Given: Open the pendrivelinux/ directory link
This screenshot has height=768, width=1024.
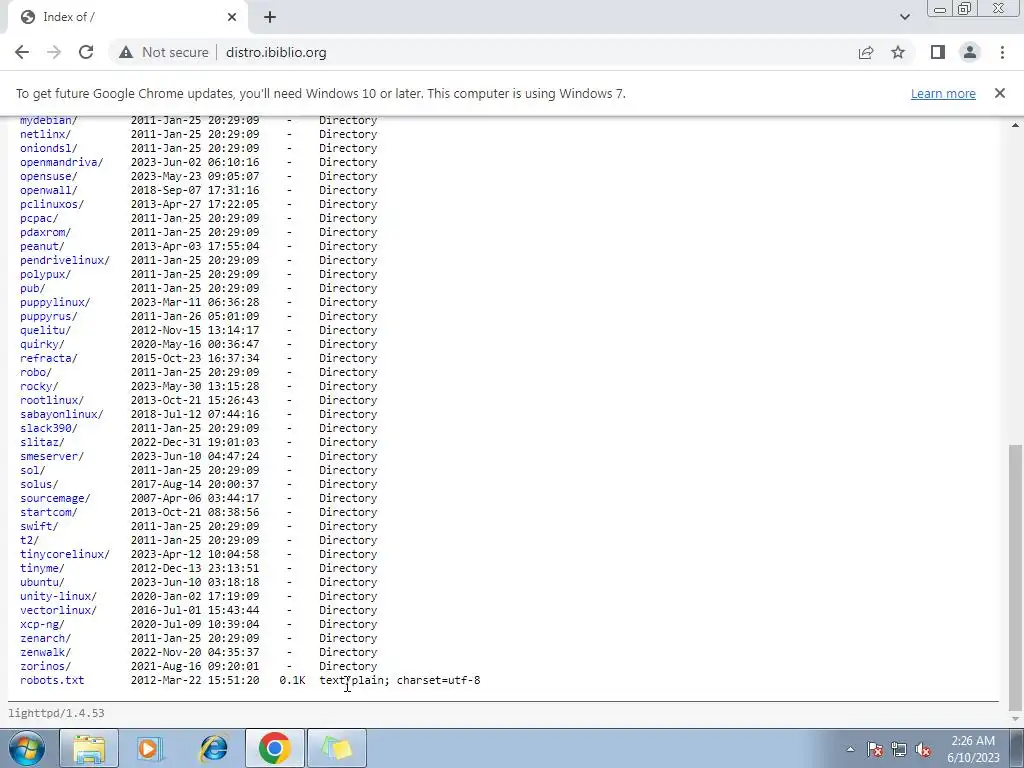Looking at the screenshot, I should click(x=65, y=260).
